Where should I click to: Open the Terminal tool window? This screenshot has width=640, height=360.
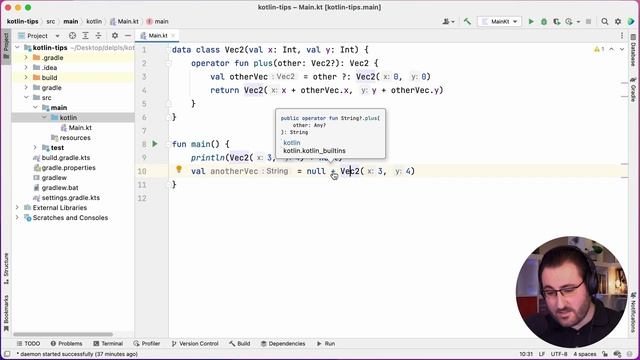tap(108, 344)
